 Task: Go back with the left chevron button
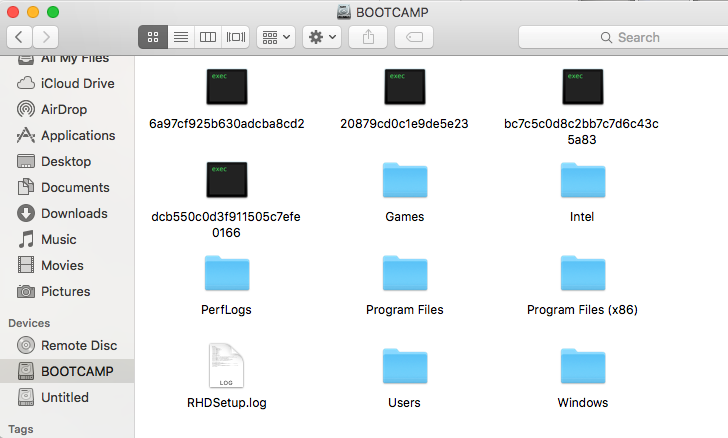[x=19, y=37]
